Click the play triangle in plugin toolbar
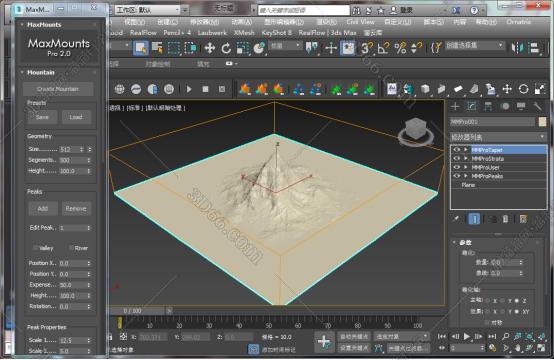Screen dimensions: 554x360 [189, 89]
